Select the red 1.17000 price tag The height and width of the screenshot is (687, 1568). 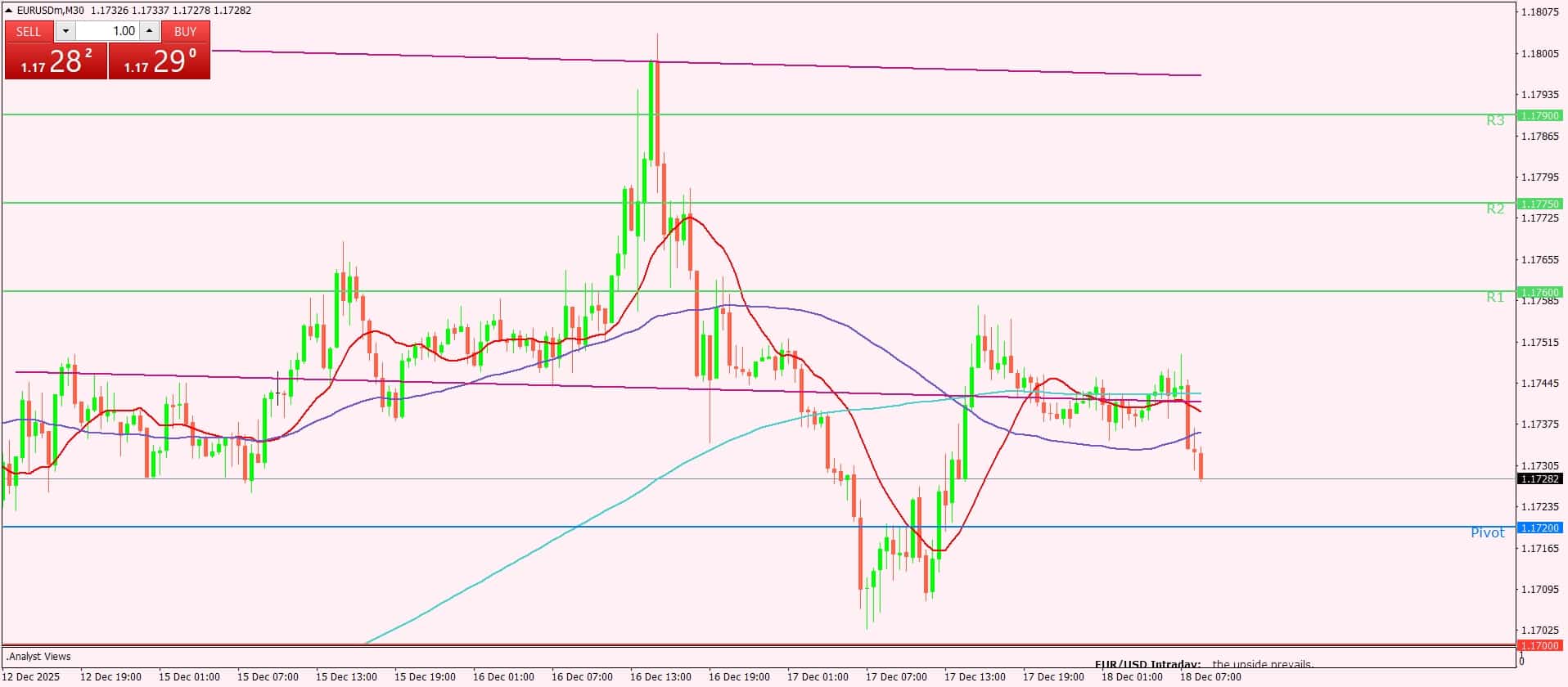tap(1539, 645)
